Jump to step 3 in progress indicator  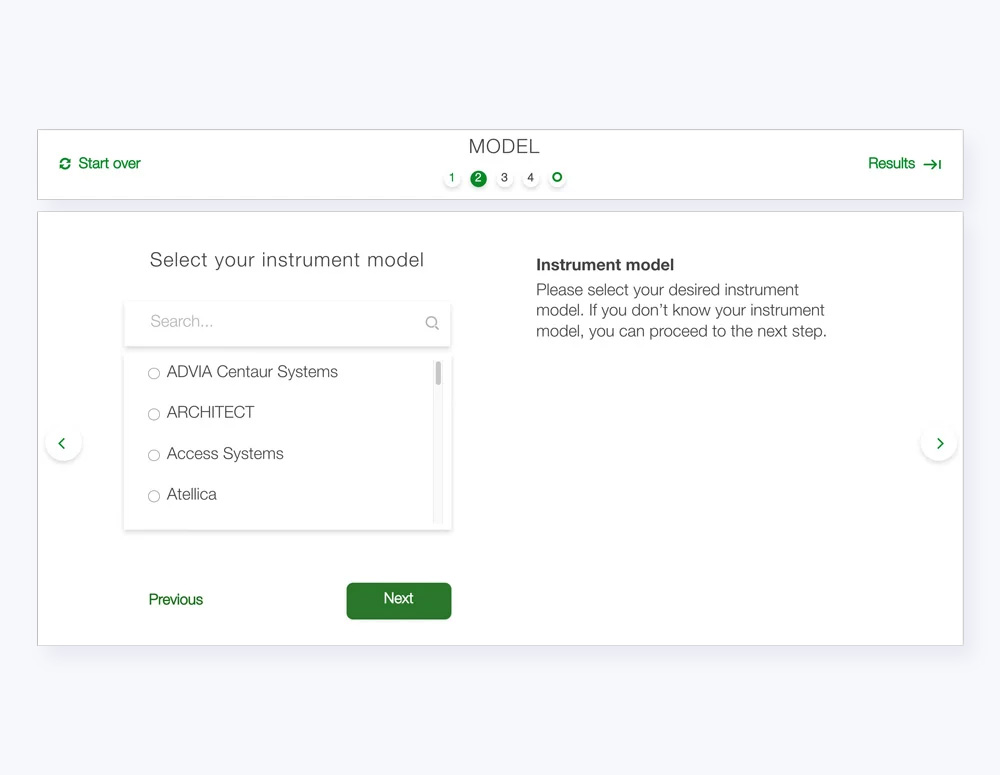(x=504, y=178)
